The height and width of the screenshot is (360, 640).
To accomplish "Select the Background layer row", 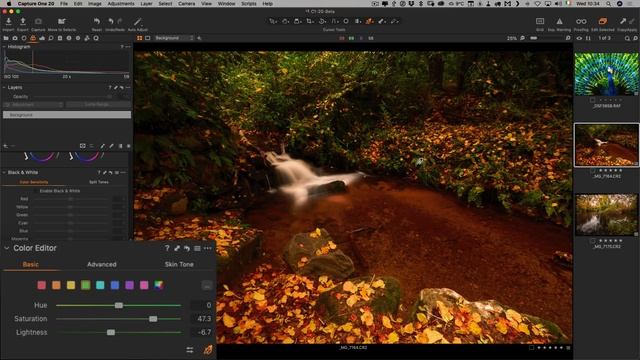I will (67, 115).
